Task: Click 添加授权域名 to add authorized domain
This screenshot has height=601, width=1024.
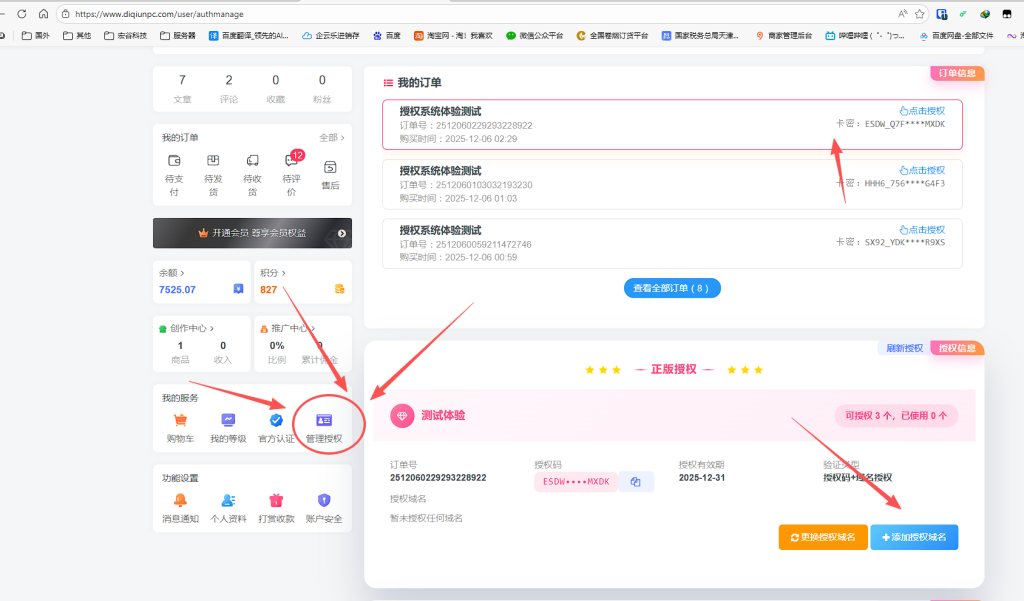Action: 914,537
